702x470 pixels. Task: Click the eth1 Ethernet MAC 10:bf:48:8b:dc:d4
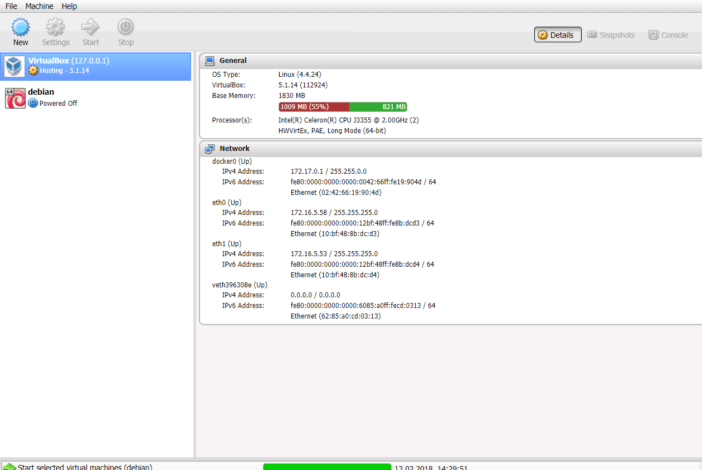(x=335, y=275)
